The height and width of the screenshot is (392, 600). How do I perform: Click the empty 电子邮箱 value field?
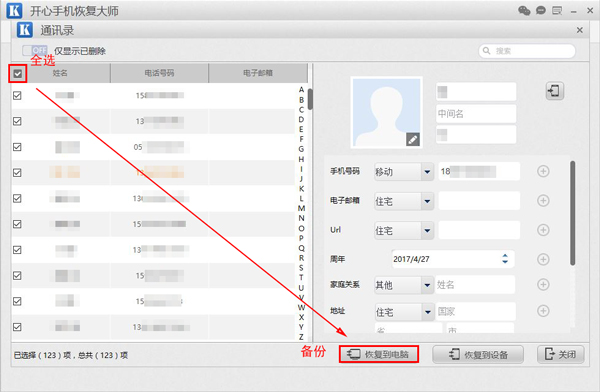[479, 201]
